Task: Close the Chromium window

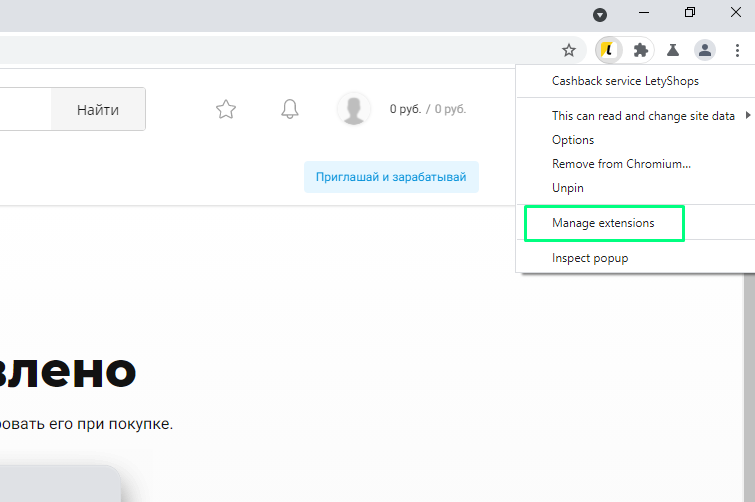Action: 735,13
